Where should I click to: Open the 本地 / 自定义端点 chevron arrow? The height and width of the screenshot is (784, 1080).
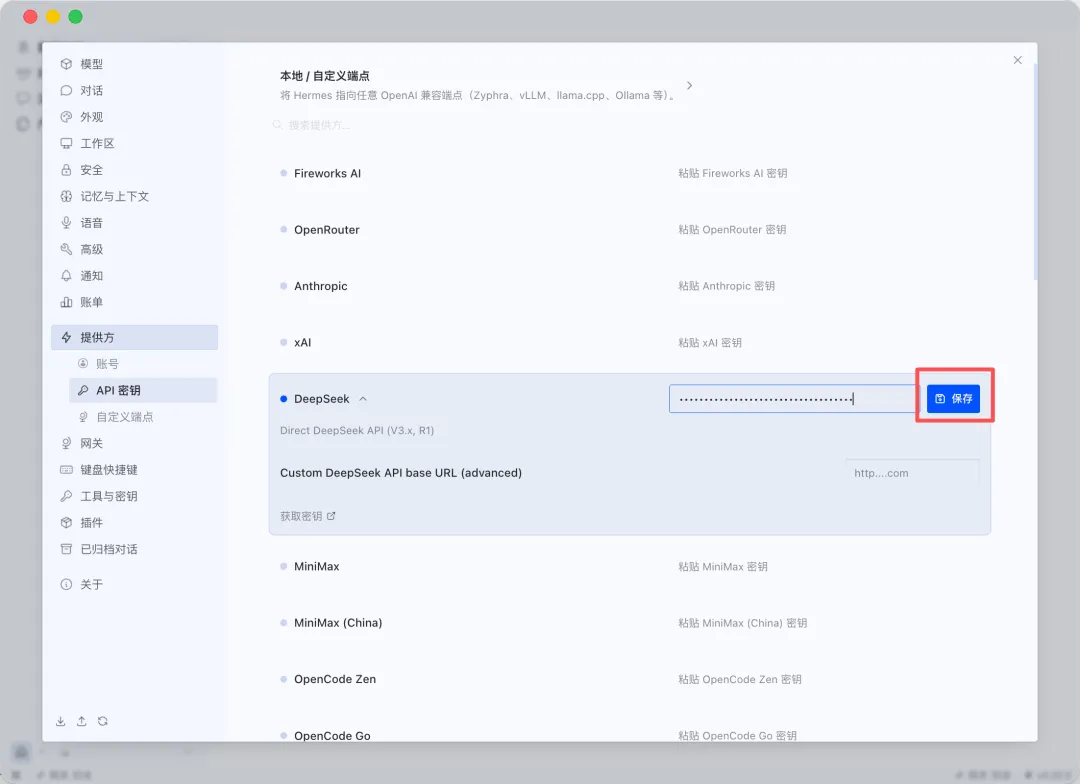689,85
